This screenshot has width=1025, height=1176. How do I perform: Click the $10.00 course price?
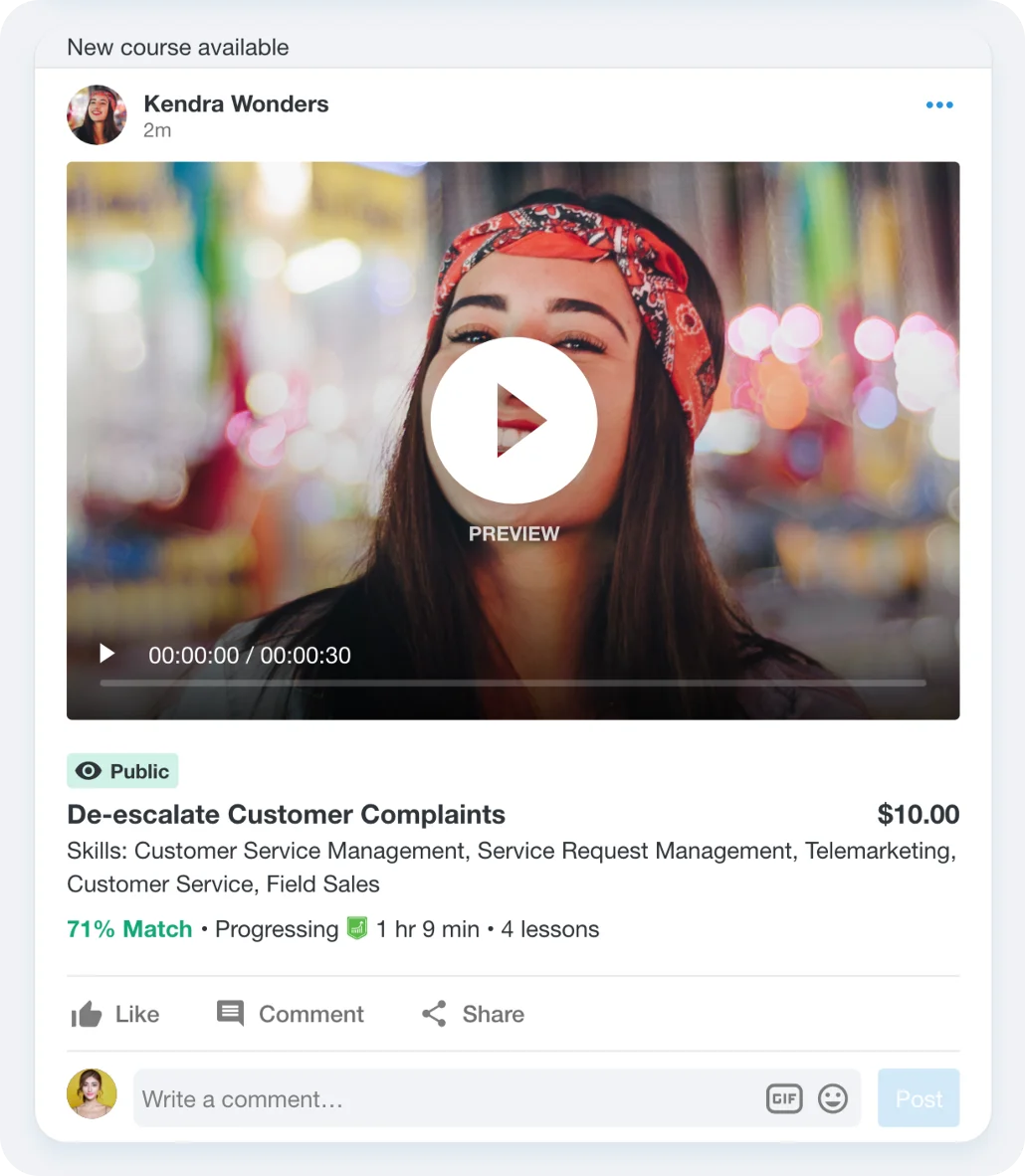918,815
